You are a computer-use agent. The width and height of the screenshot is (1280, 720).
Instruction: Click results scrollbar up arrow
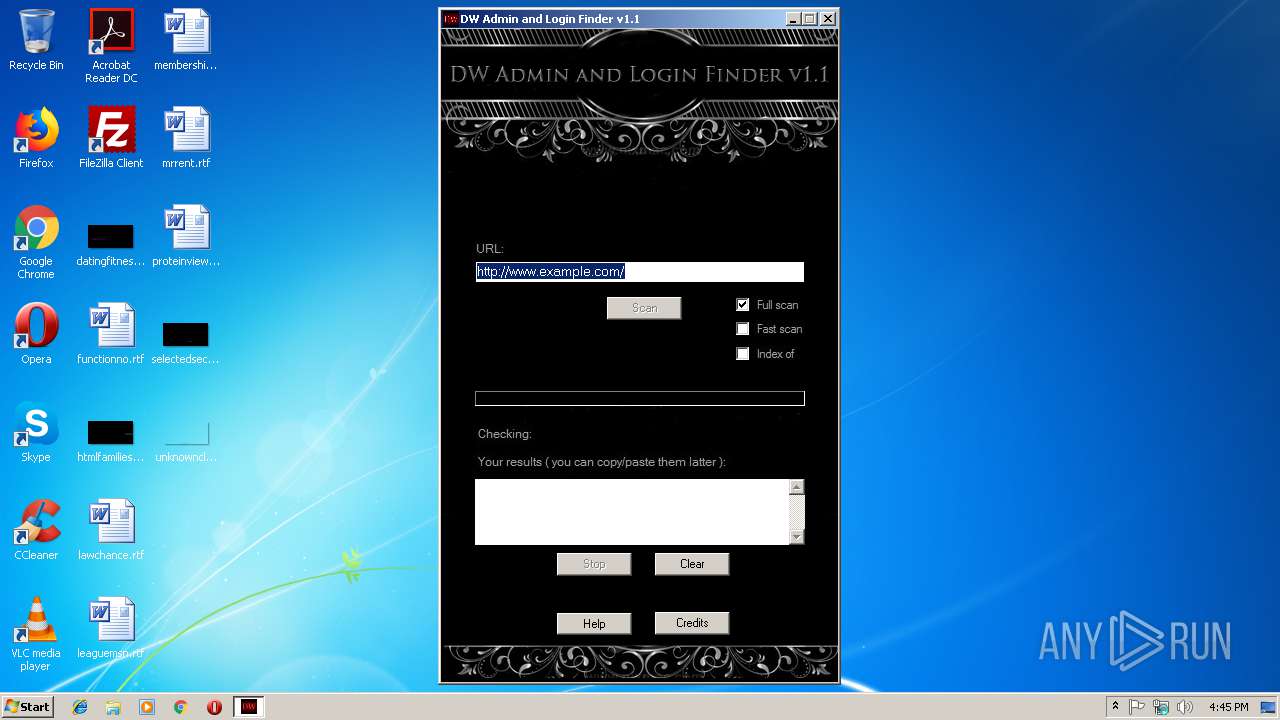797,487
